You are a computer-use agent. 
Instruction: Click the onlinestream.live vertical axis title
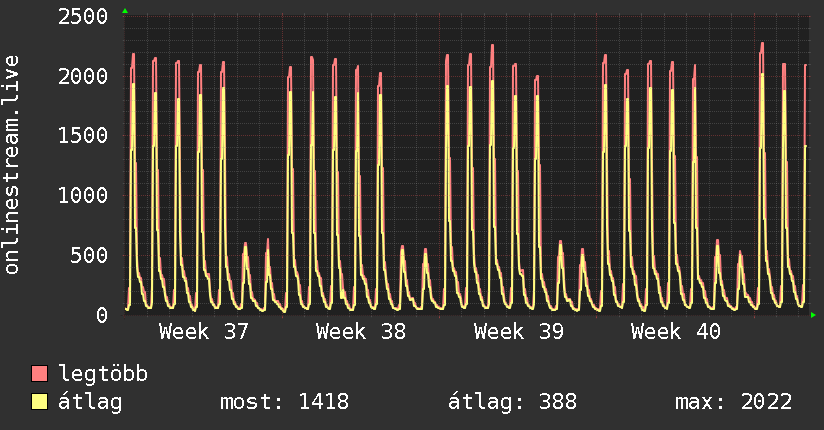pos(12,165)
